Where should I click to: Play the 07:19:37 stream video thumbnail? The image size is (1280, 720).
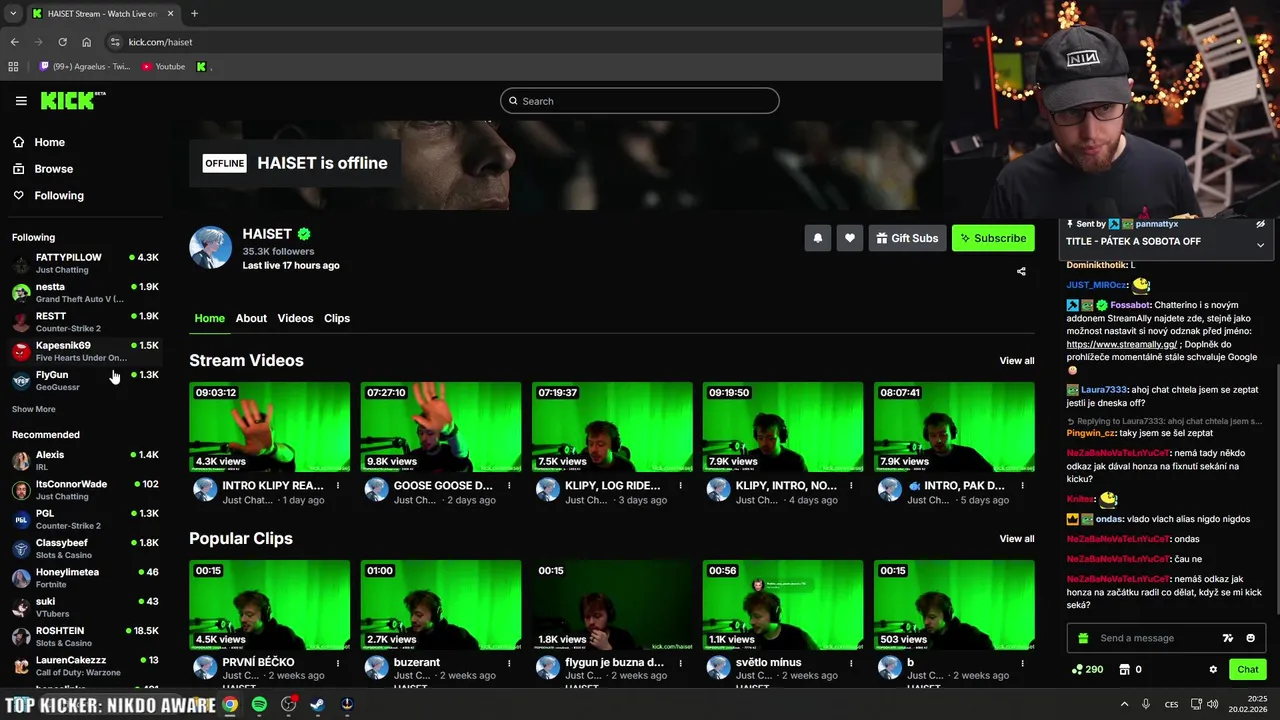pyautogui.click(x=612, y=427)
